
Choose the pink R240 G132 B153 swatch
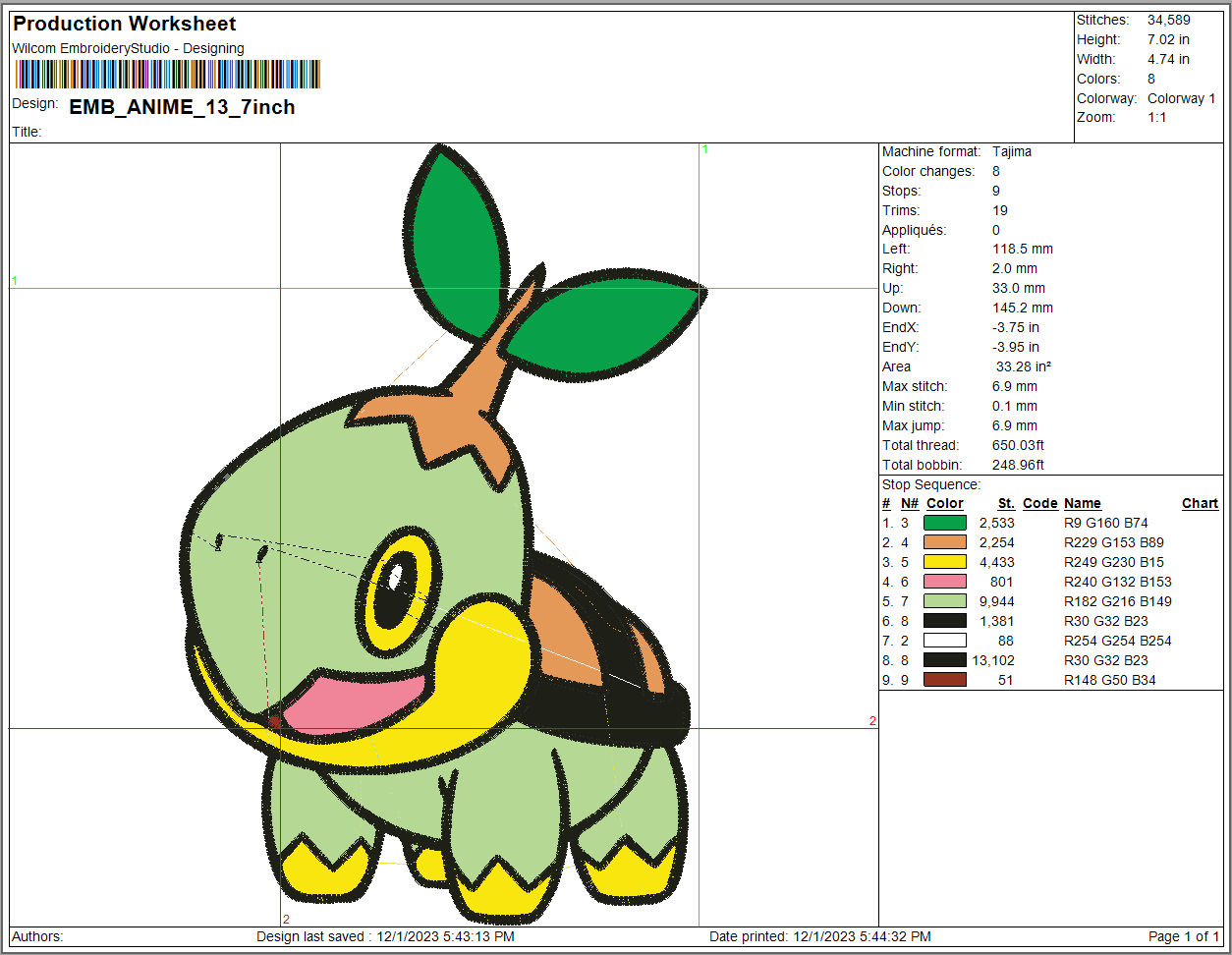pos(944,582)
